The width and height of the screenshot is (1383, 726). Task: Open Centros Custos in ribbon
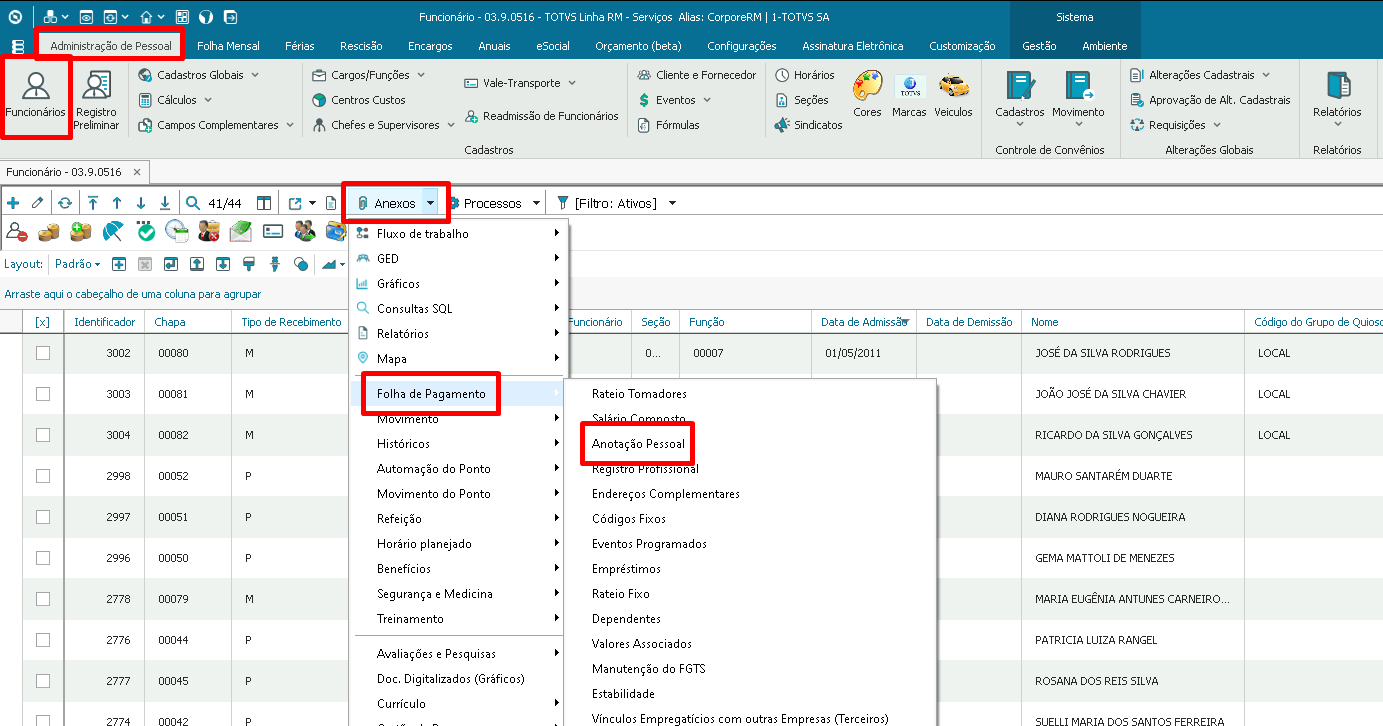click(x=359, y=100)
